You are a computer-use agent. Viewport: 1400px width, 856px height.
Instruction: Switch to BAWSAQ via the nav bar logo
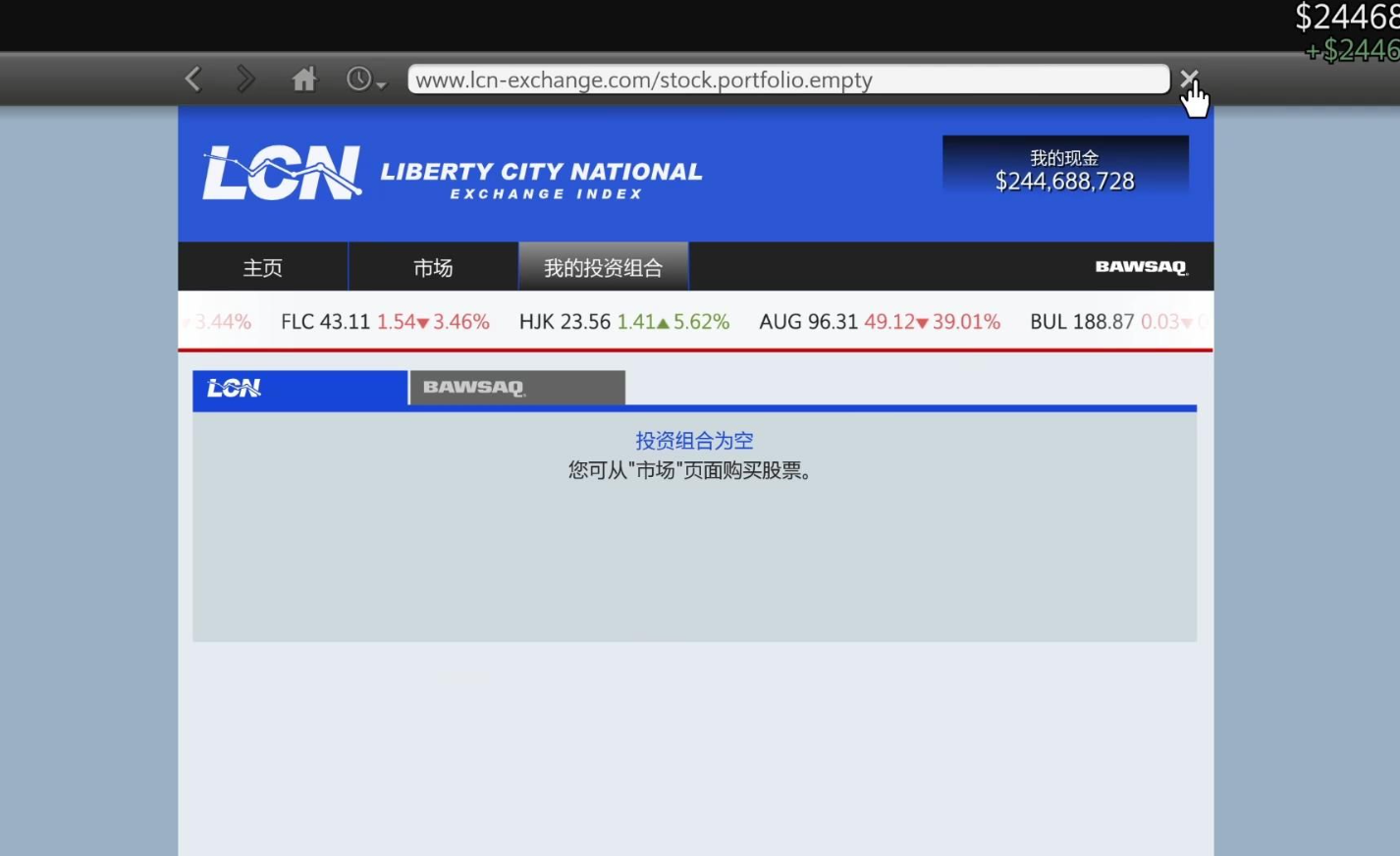[x=1141, y=267]
